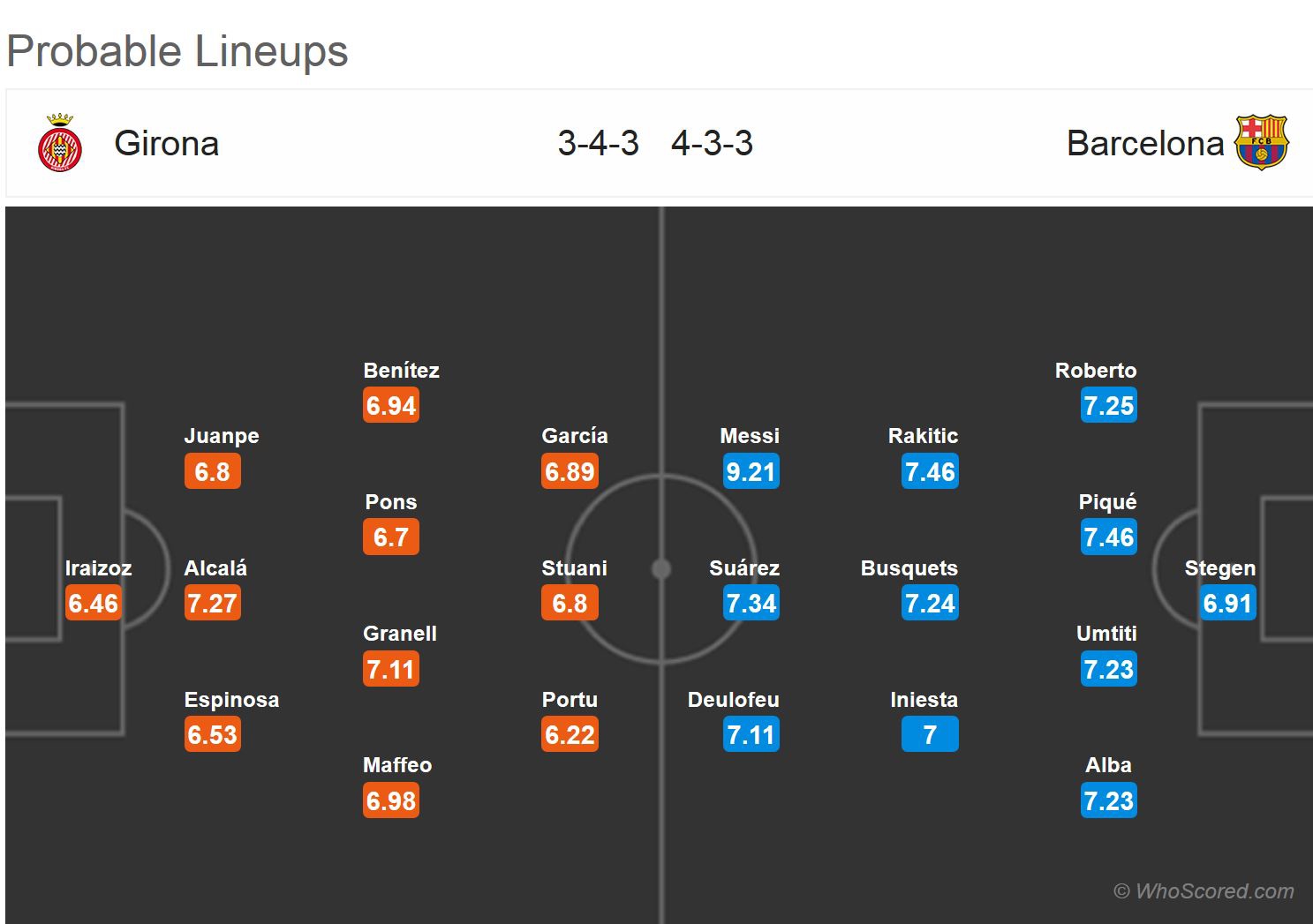The height and width of the screenshot is (924, 1313).
Task: Click the Deulofeu player name
Action: 733,700
